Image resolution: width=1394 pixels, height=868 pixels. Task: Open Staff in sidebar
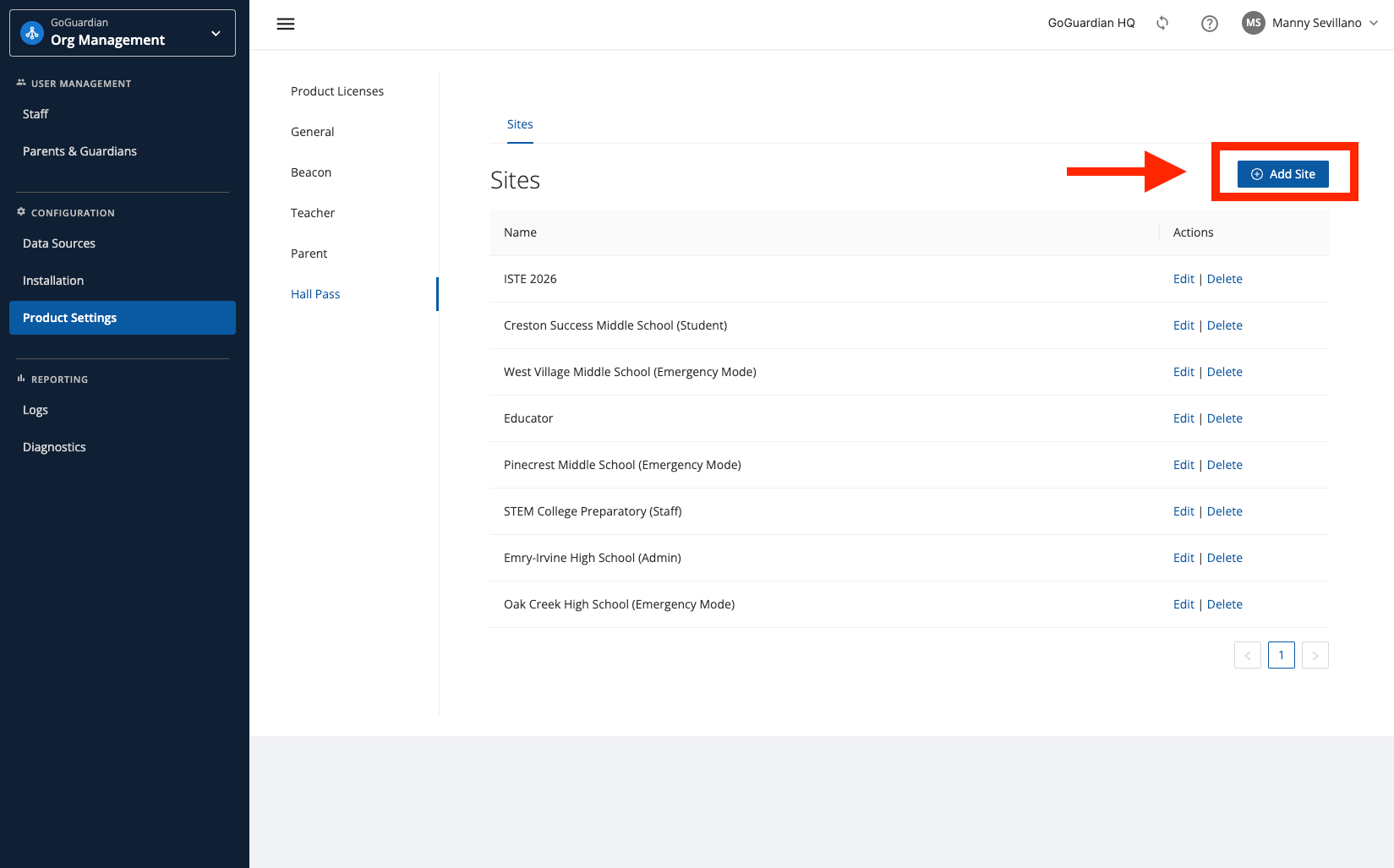pyautogui.click(x=36, y=114)
